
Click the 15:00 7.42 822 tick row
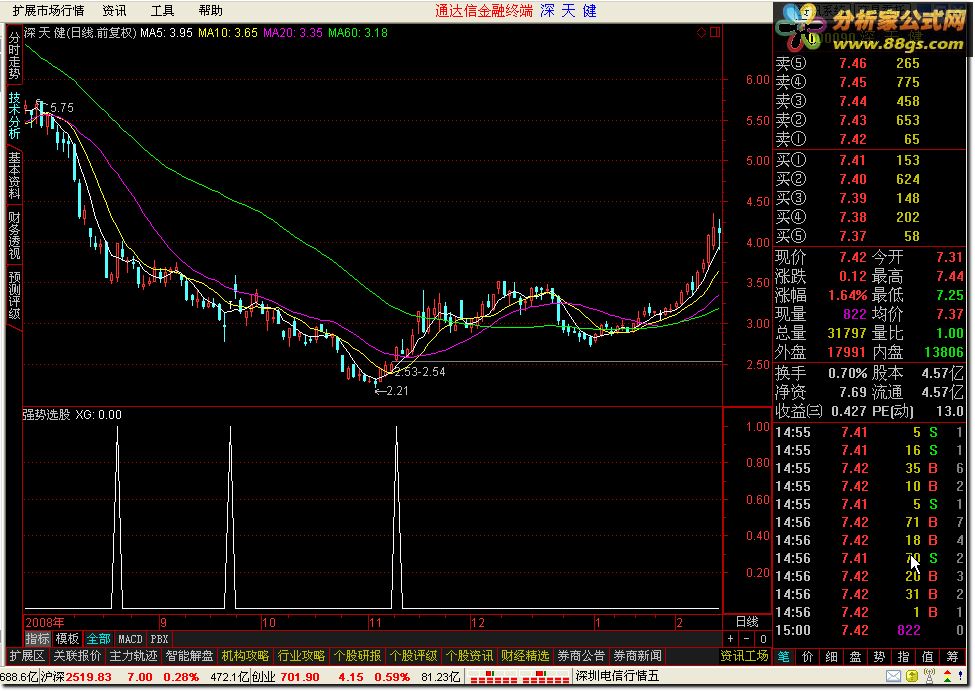[869, 631]
